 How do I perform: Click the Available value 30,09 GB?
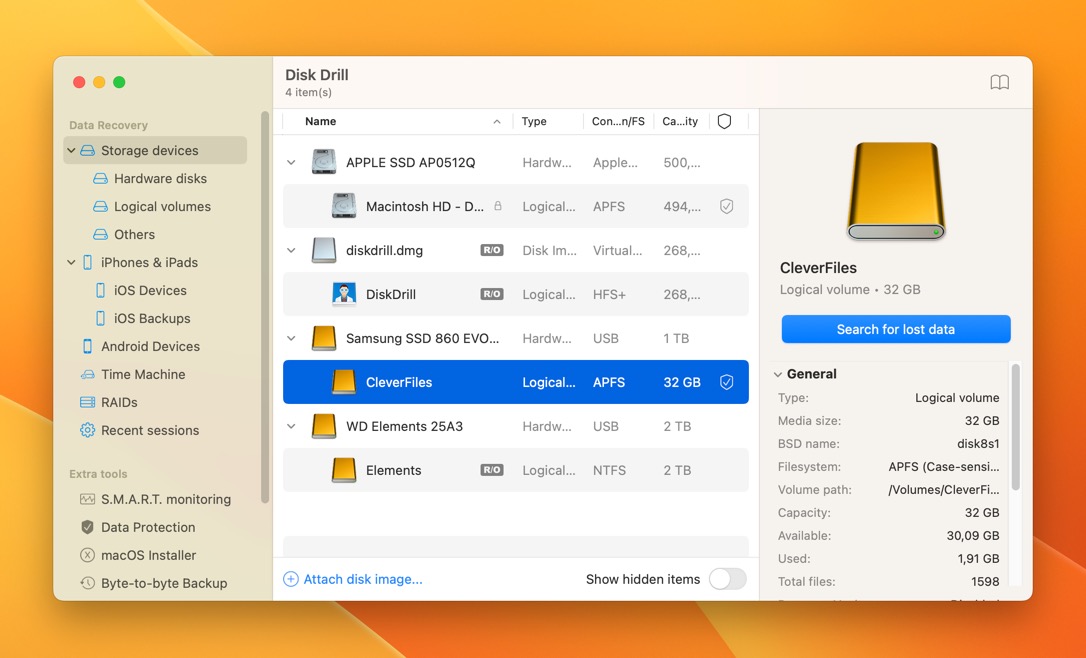click(973, 535)
